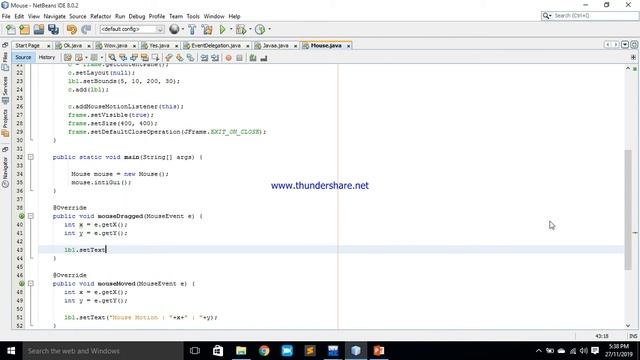Click the Last Edit icon in editor toolbar
This screenshot has width=640, height=360.
pyautogui.click(x=68, y=58)
